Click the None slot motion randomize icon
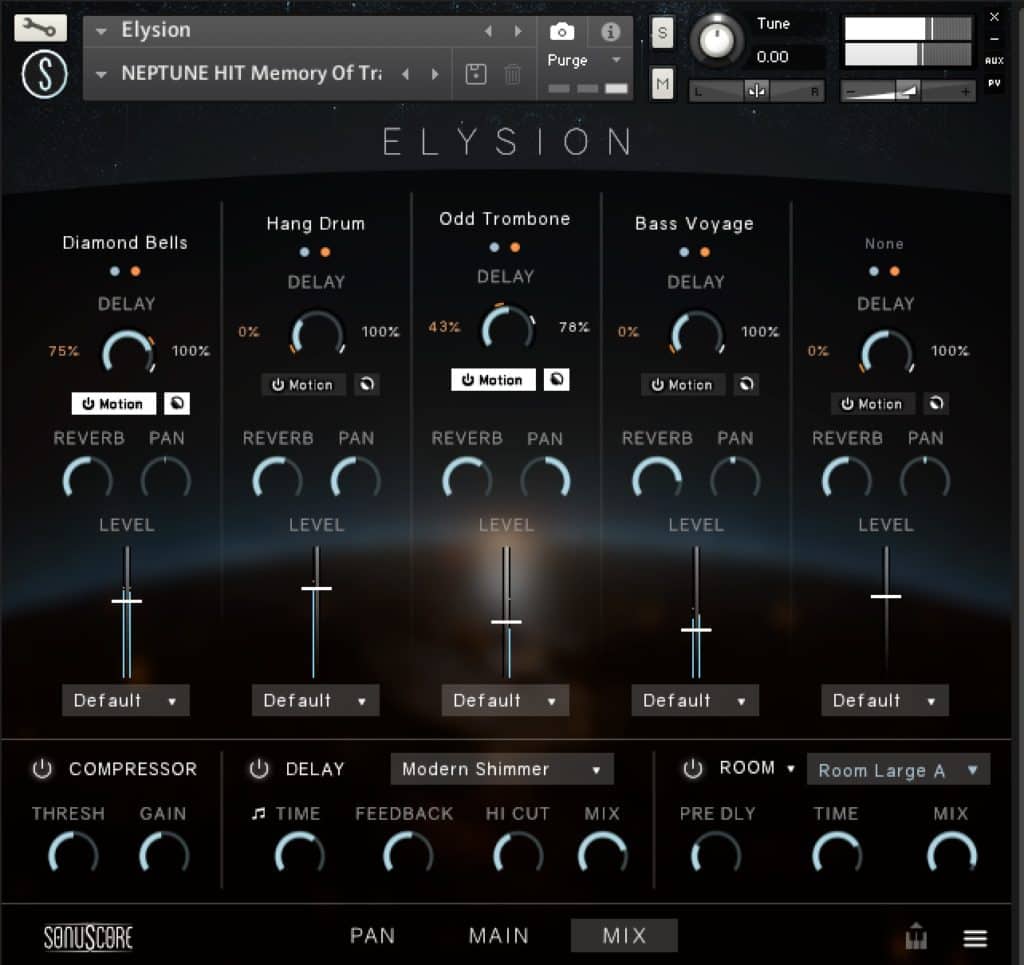 (936, 403)
